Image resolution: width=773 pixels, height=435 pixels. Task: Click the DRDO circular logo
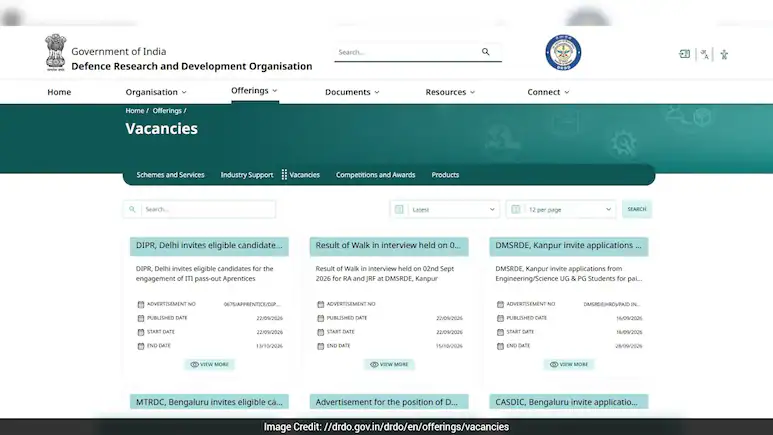coord(563,52)
